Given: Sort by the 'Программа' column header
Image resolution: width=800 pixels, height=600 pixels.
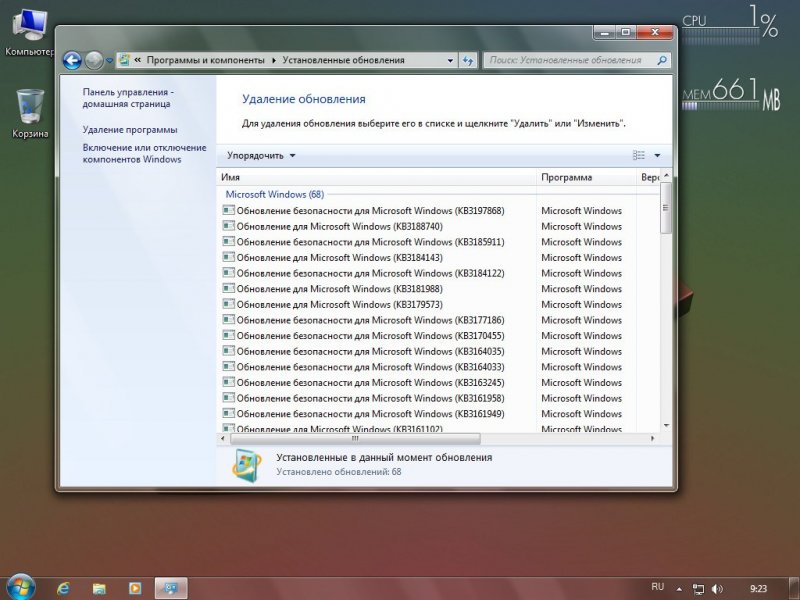Looking at the screenshot, I should point(586,177).
